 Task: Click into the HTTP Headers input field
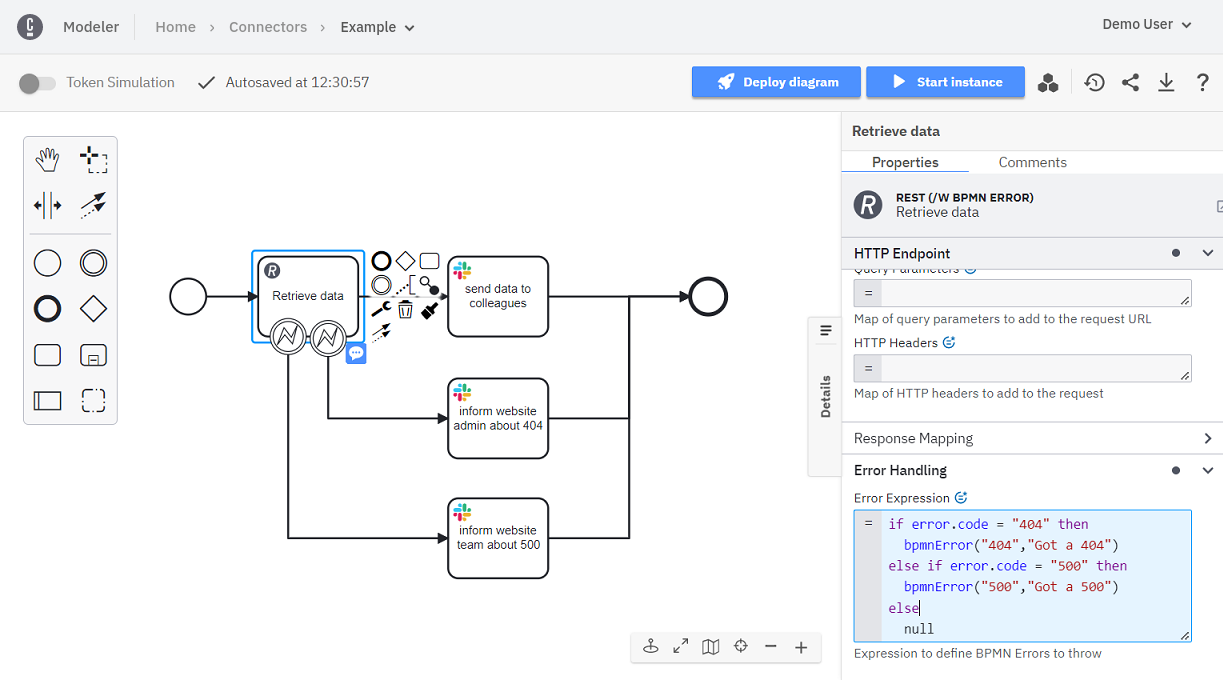(1030, 368)
